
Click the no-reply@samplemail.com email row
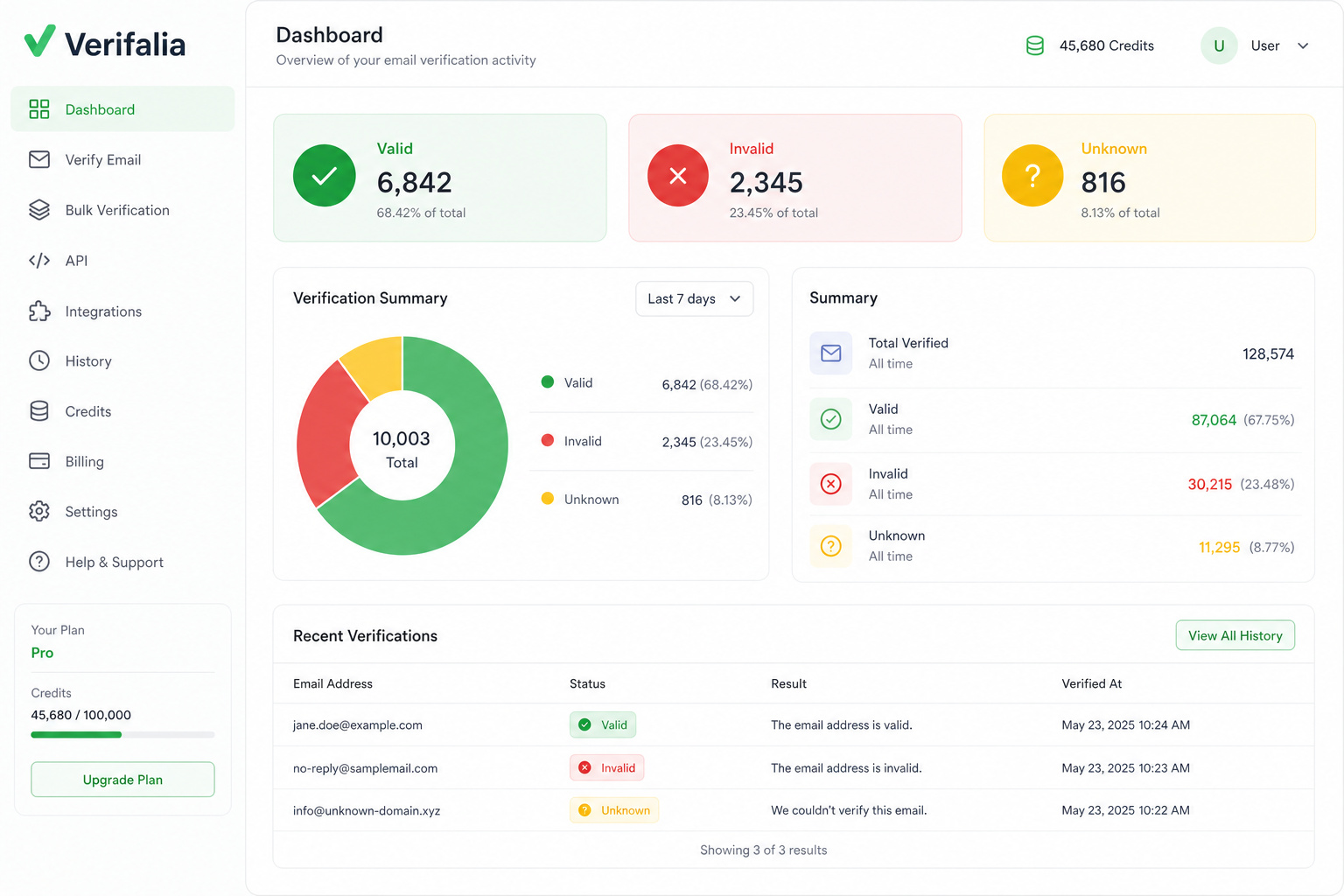794,767
